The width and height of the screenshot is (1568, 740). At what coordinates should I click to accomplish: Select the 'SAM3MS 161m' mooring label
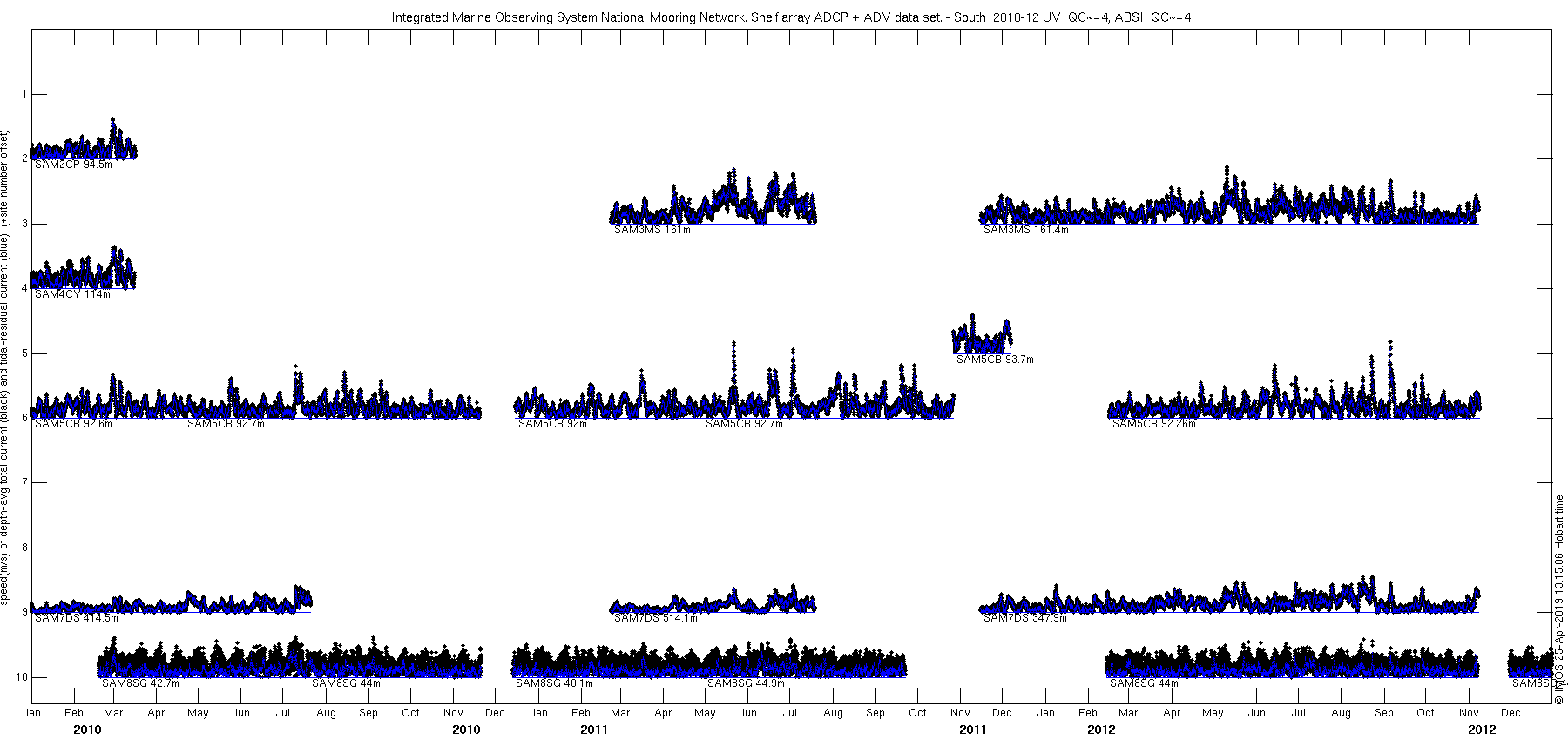652,230
